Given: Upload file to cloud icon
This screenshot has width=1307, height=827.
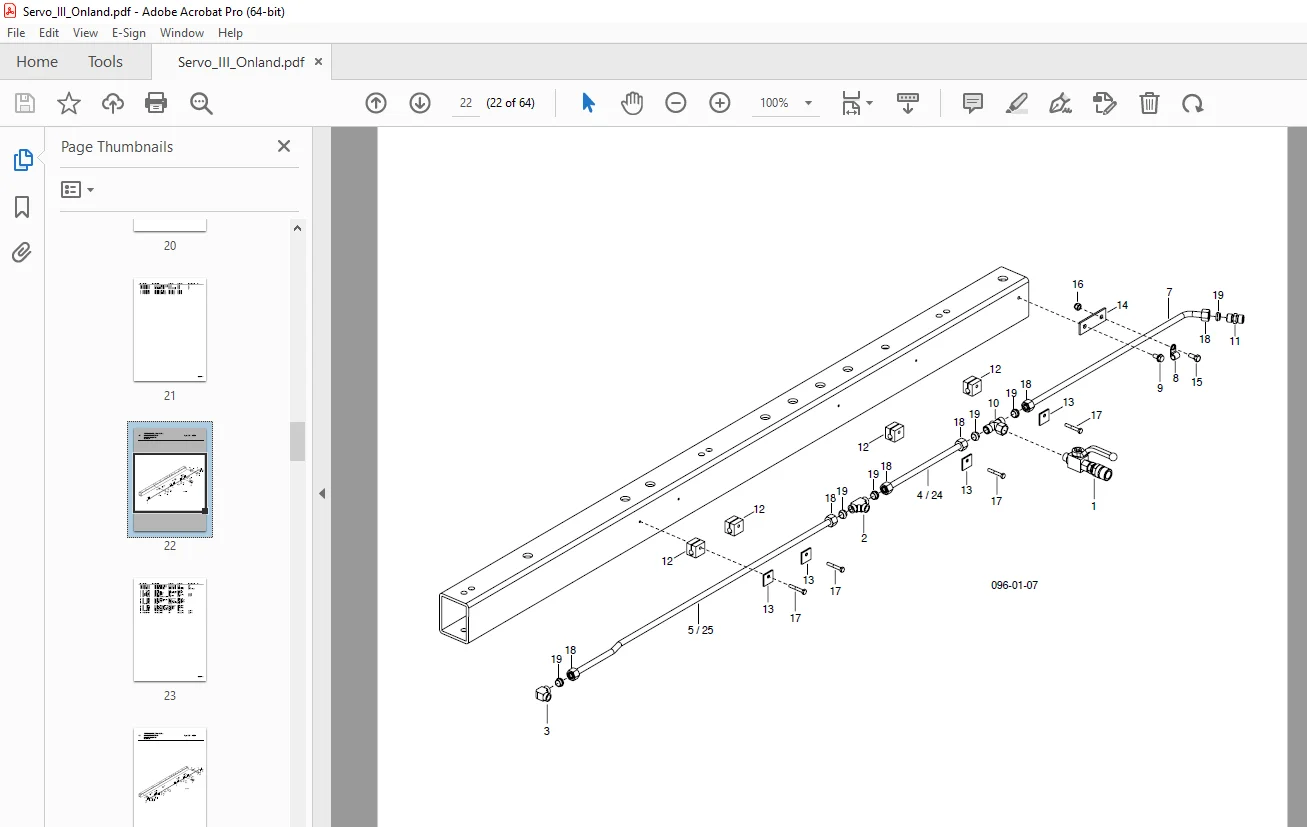Looking at the screenshot, I should (x=113, y=103).
